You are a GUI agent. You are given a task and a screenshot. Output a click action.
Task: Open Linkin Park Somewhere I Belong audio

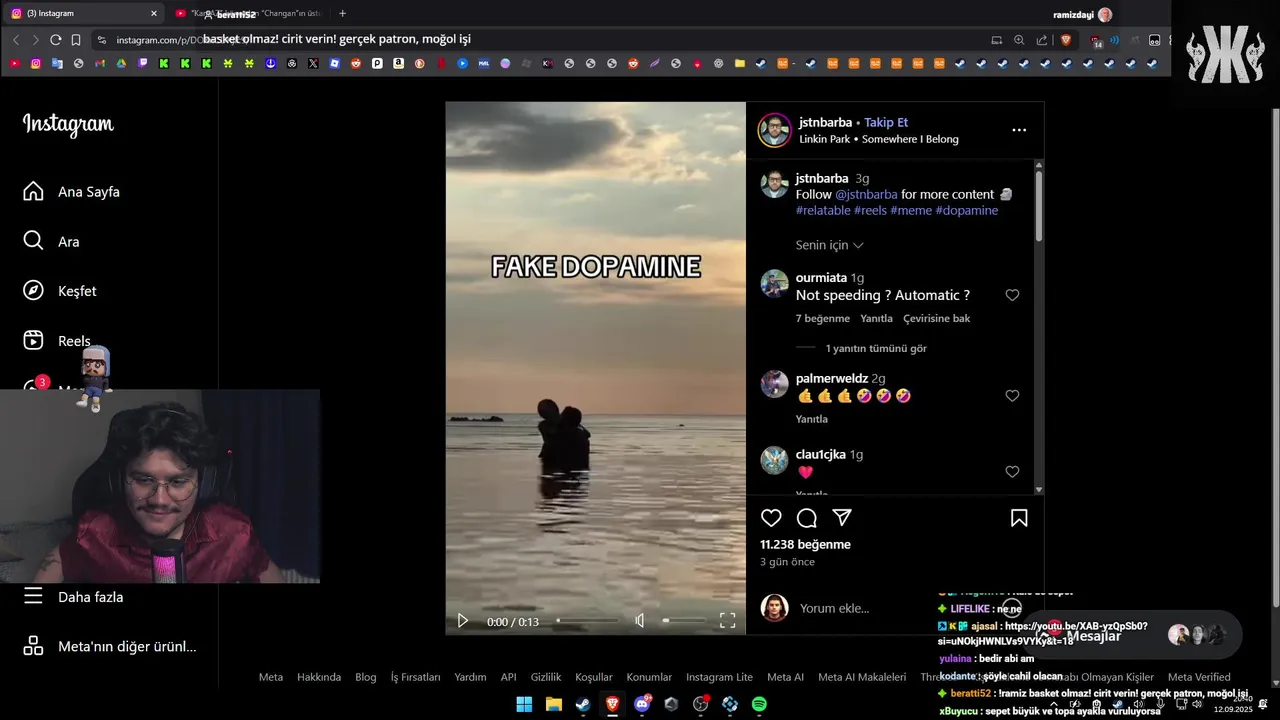tap(879, 139)
